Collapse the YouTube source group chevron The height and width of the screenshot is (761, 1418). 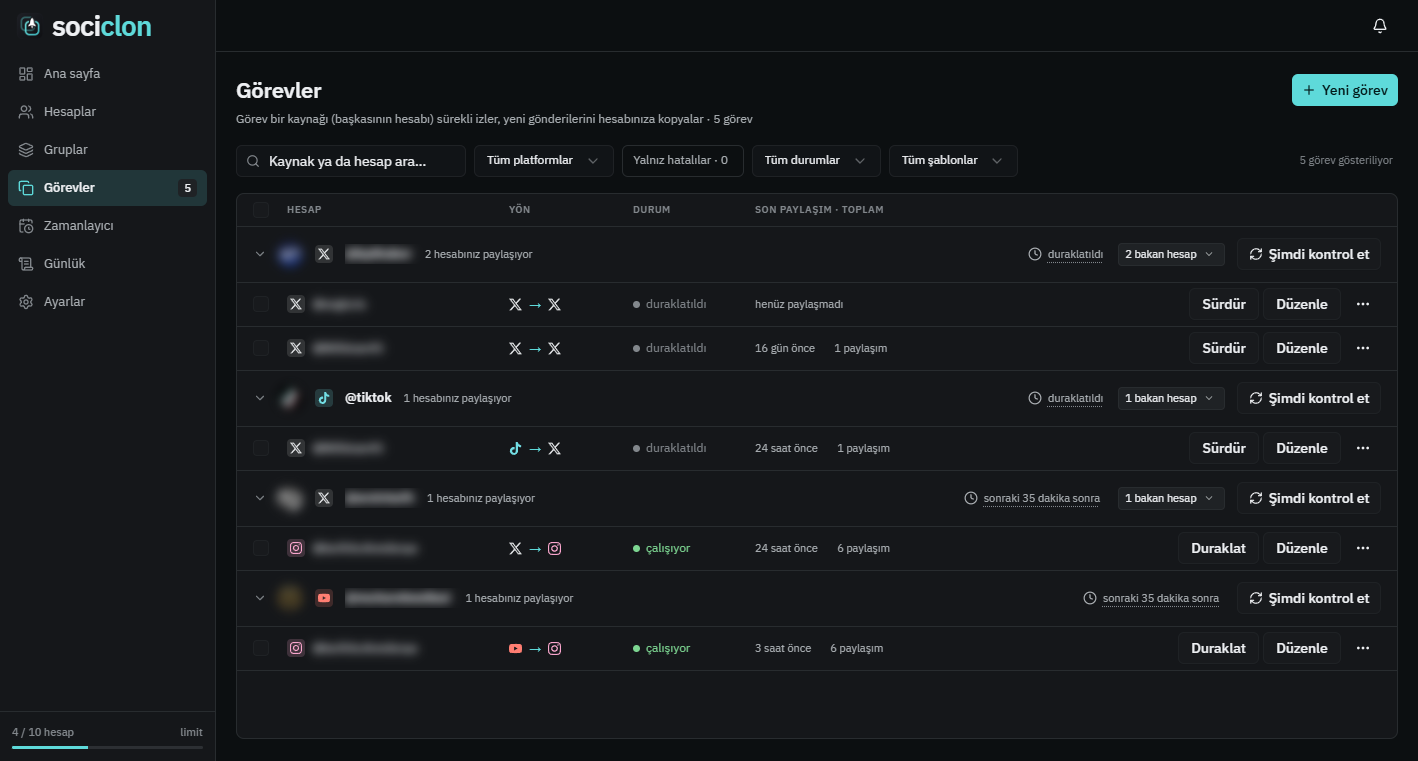[x=260, y=598]
